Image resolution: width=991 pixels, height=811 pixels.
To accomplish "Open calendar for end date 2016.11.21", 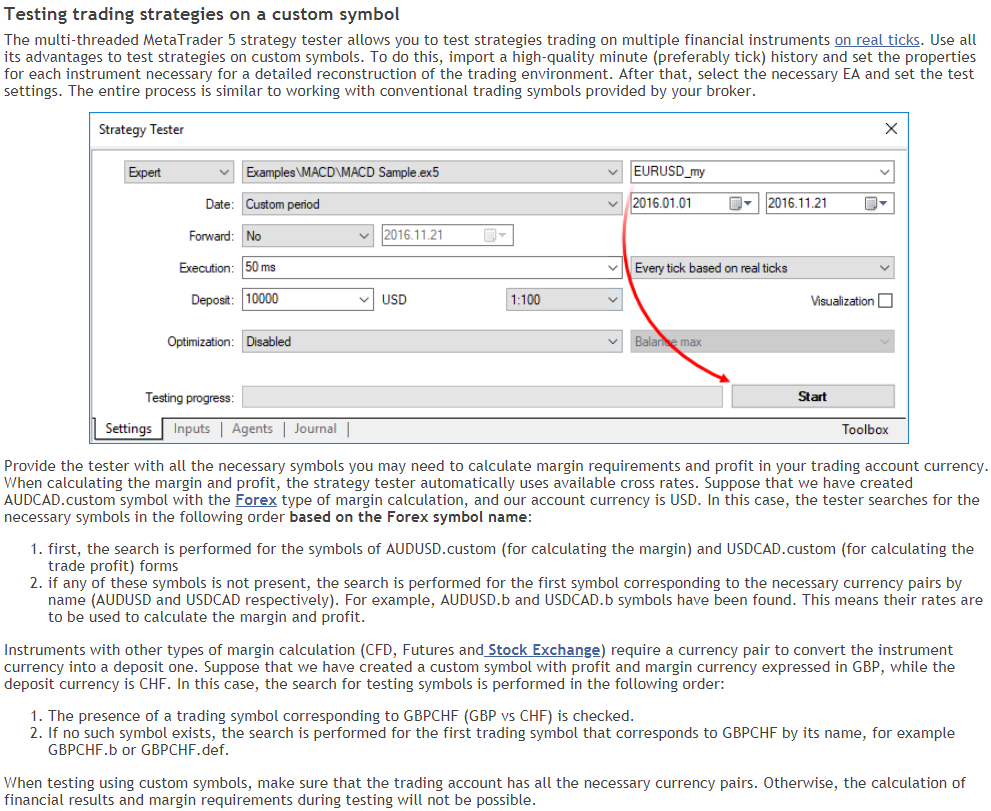I will [876, 204].
